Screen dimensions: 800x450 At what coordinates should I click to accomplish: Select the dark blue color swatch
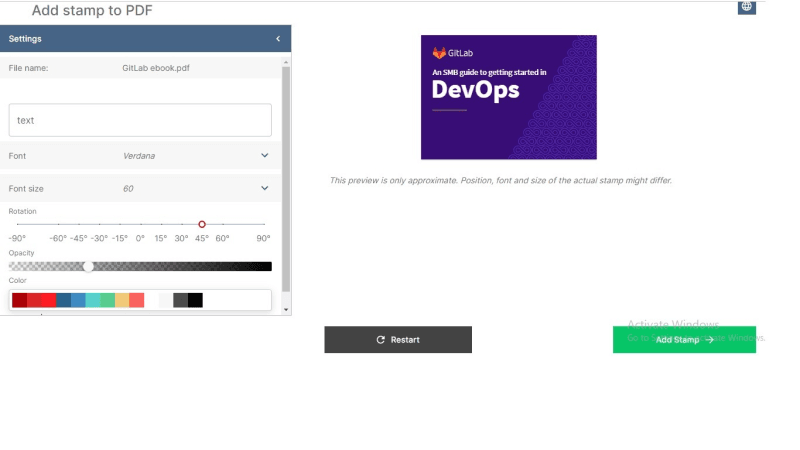coord(64,300)
